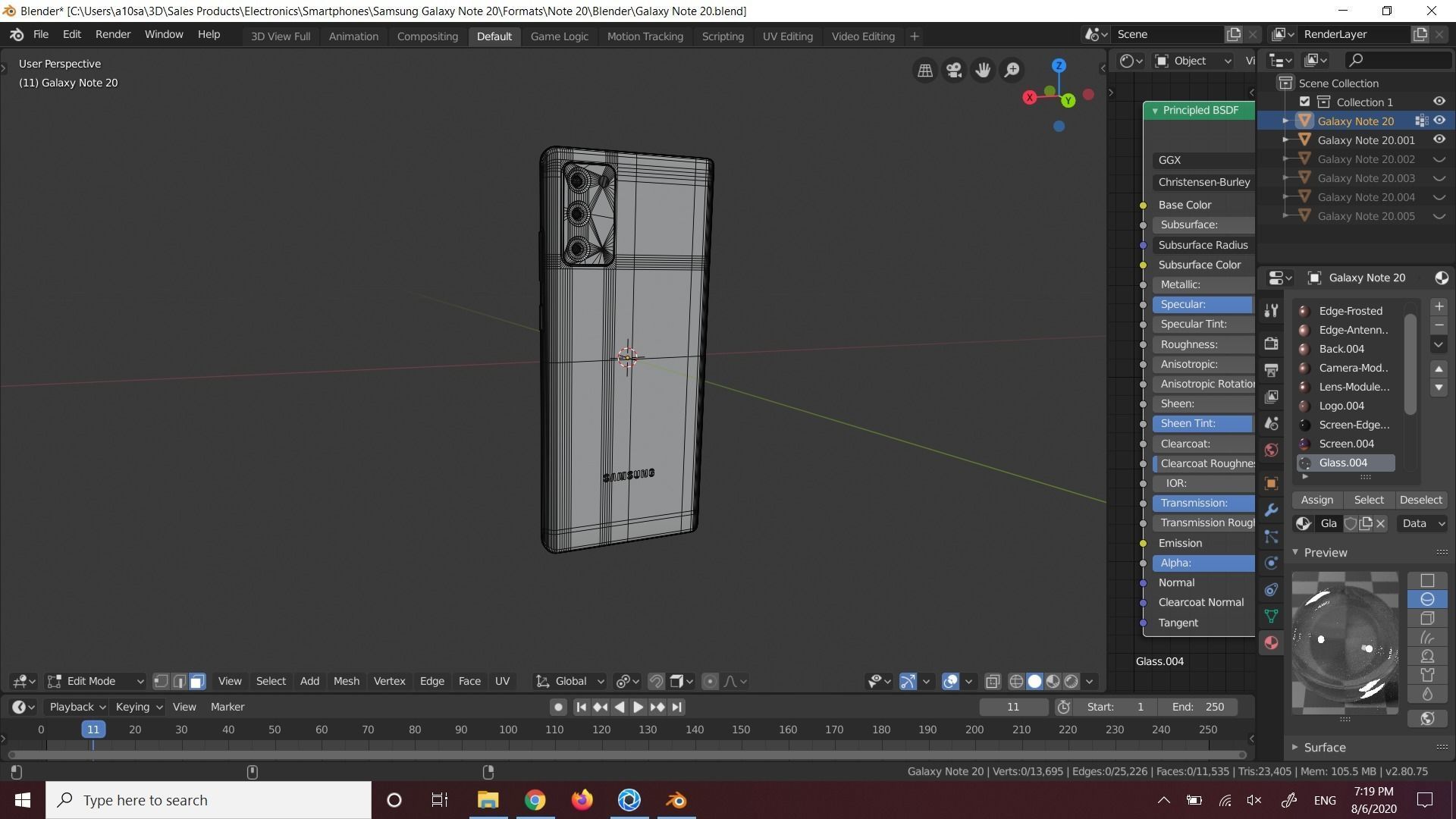Open the Keying dropdown
Image resolution: width=1456 pixels, height=819 pixels.
pyautogui.click(x=138, y=707)
